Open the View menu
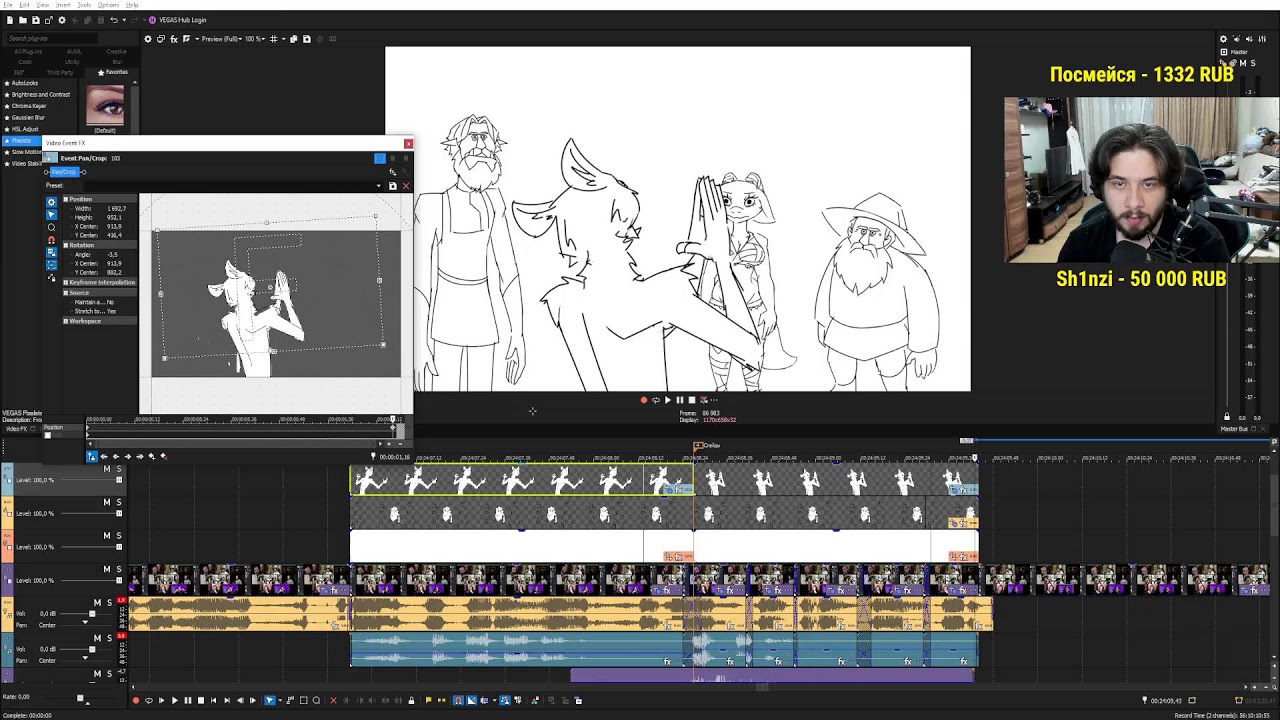The height and width of the screenshot is (720, 1280). tap(43, 5)
